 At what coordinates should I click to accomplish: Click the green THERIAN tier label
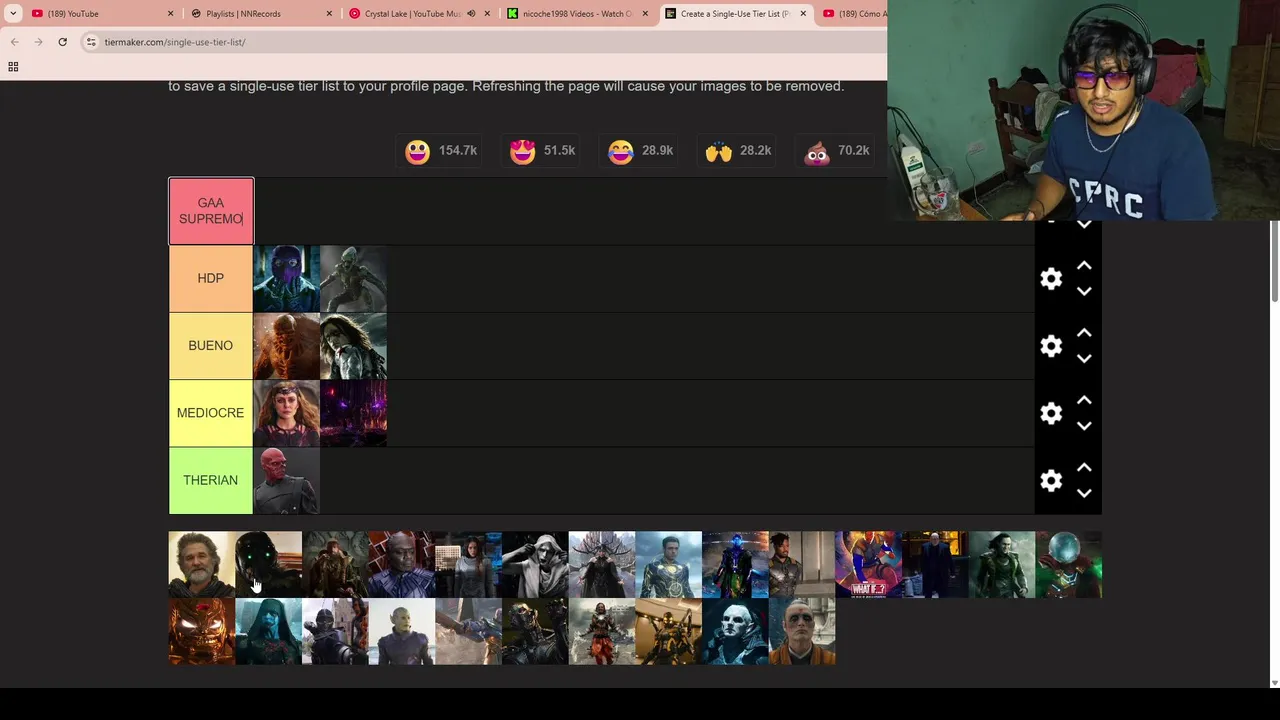coord(211,480)
